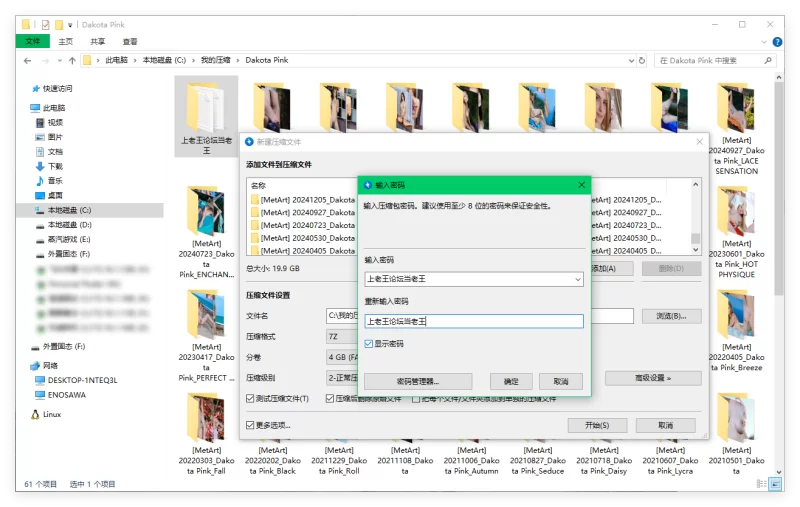
Task: Click 确定 in the password dialog
Action: [511, 381]
